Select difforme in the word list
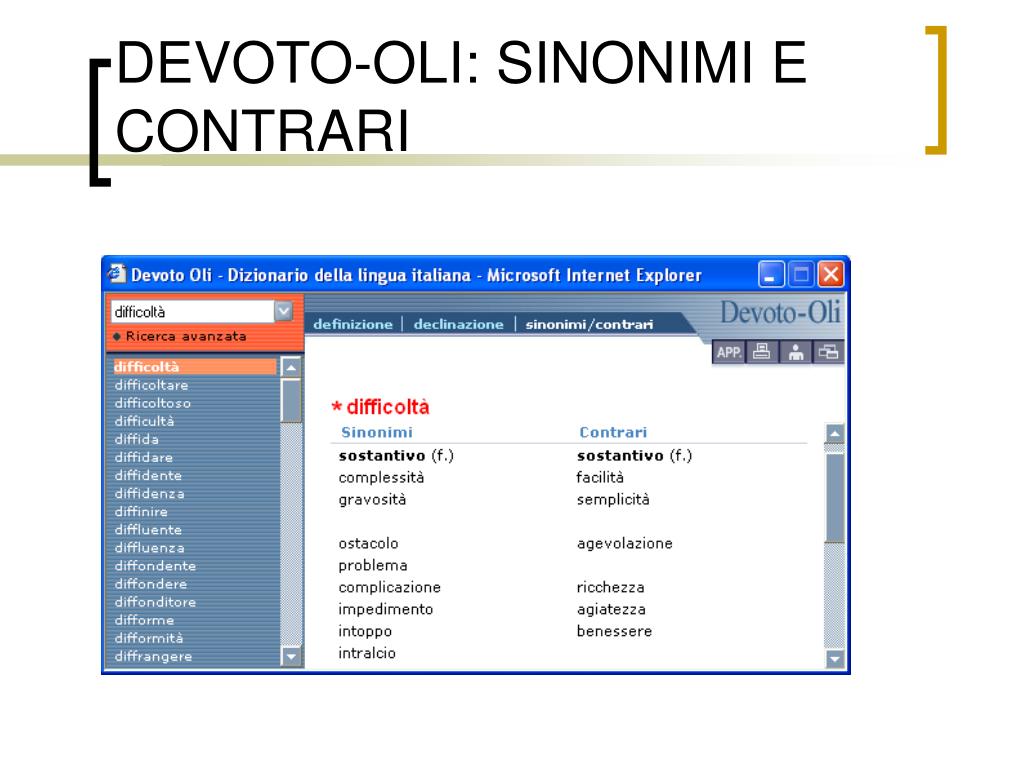This screenshot has height=768, width=1024. pyautogui.click(x=144, y=620)
